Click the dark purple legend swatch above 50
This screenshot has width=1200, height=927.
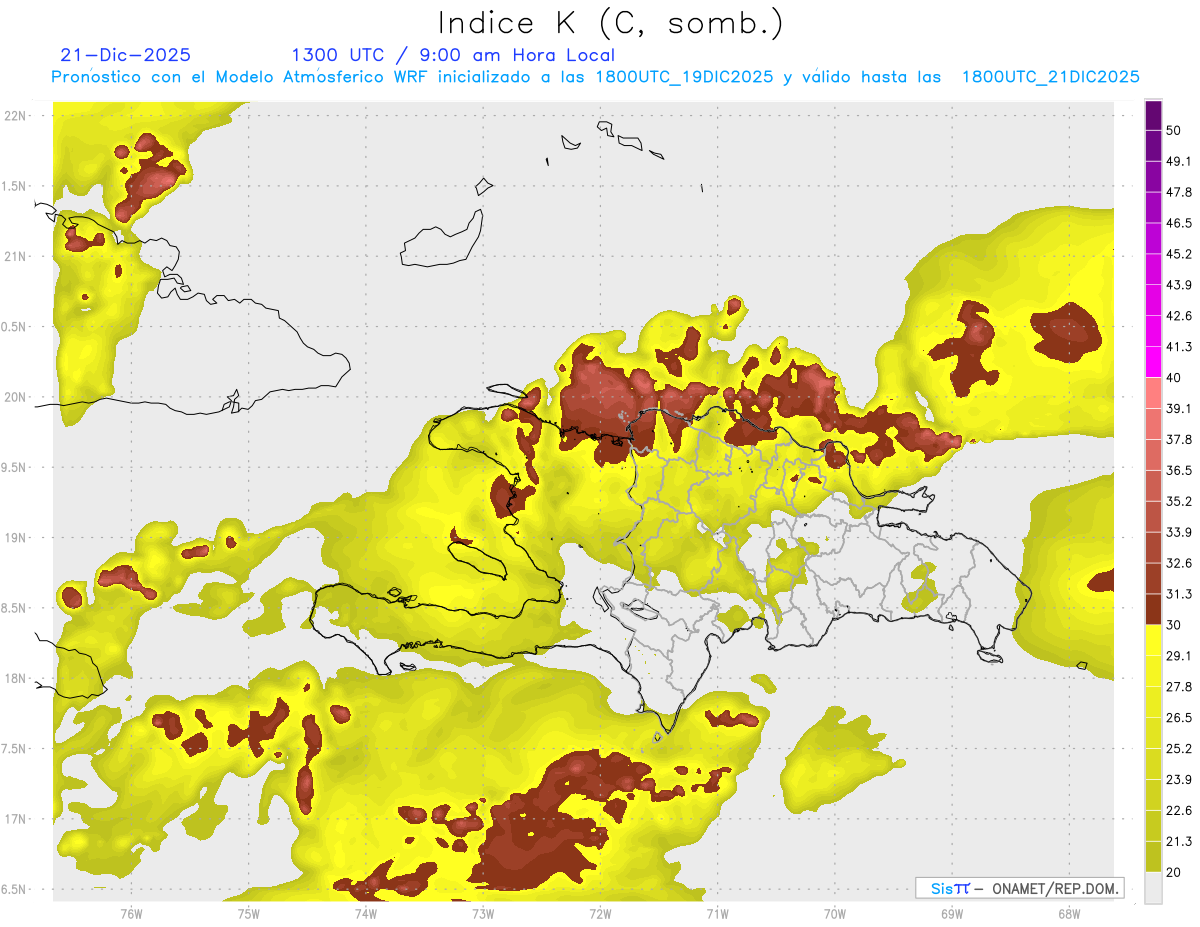pos(1154,116)
